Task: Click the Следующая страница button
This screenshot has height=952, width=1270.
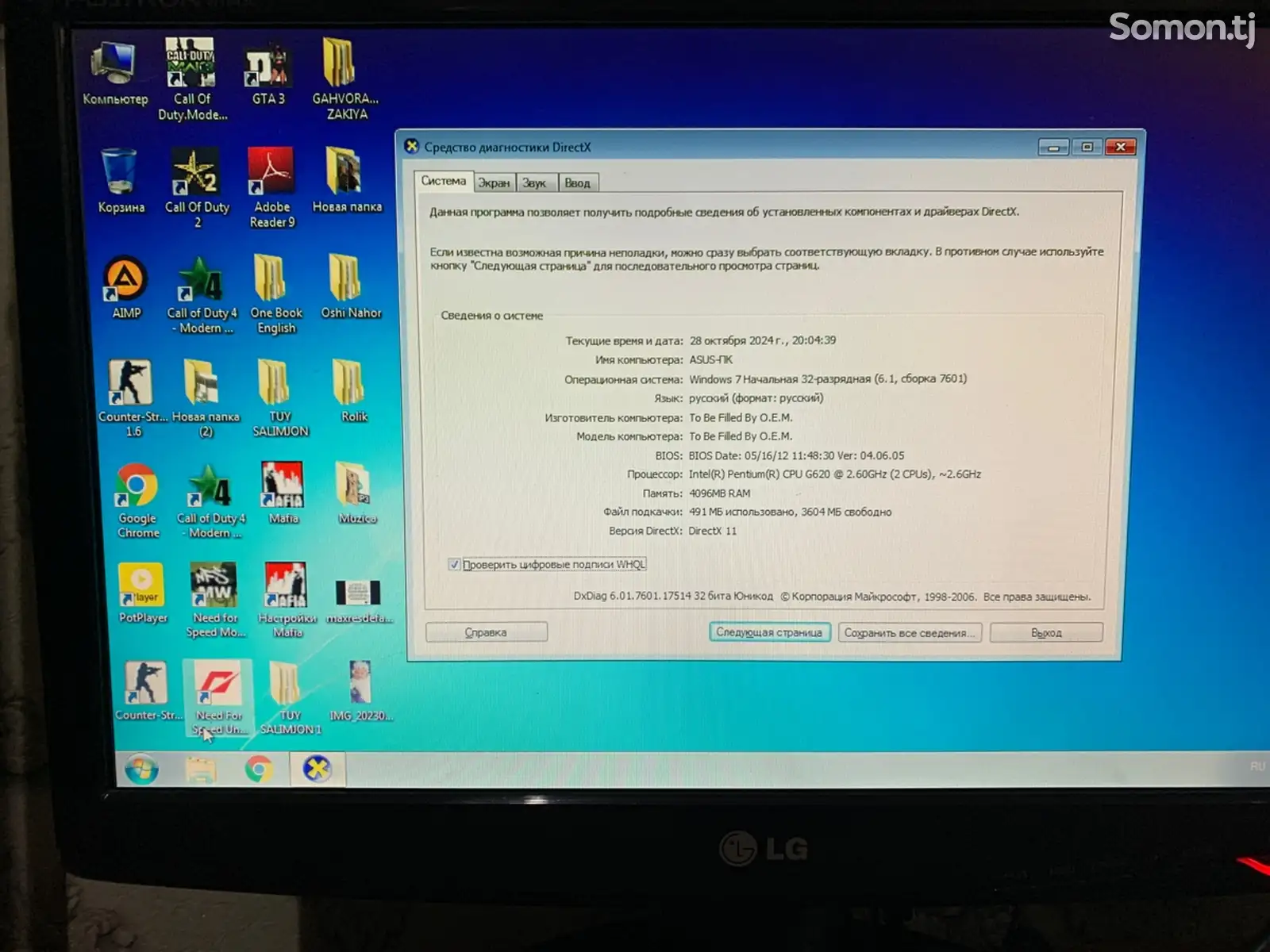Action: pos(769,632)
